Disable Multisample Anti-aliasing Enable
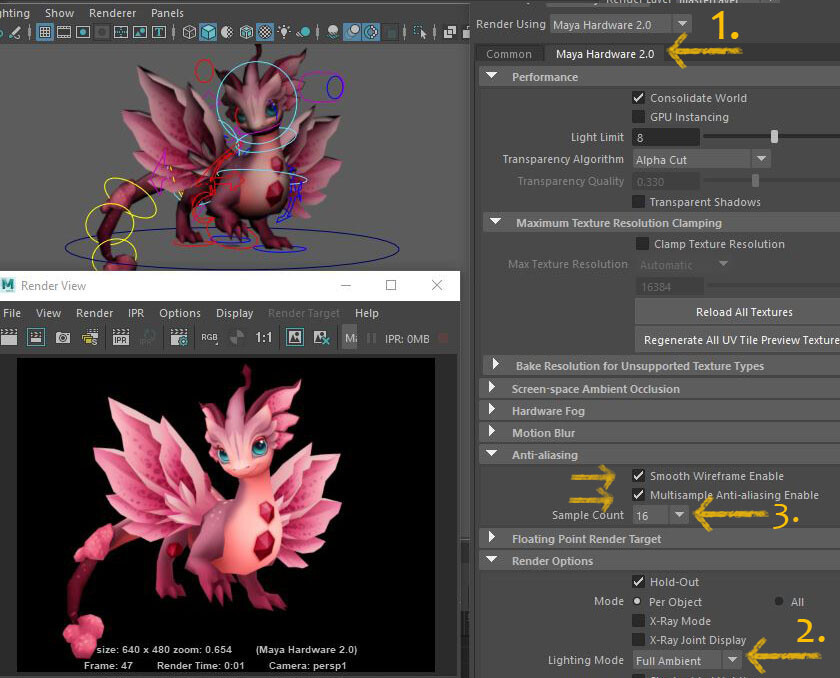Image resolution: width=840 pixels, height=678 pixels. (637, 495)
